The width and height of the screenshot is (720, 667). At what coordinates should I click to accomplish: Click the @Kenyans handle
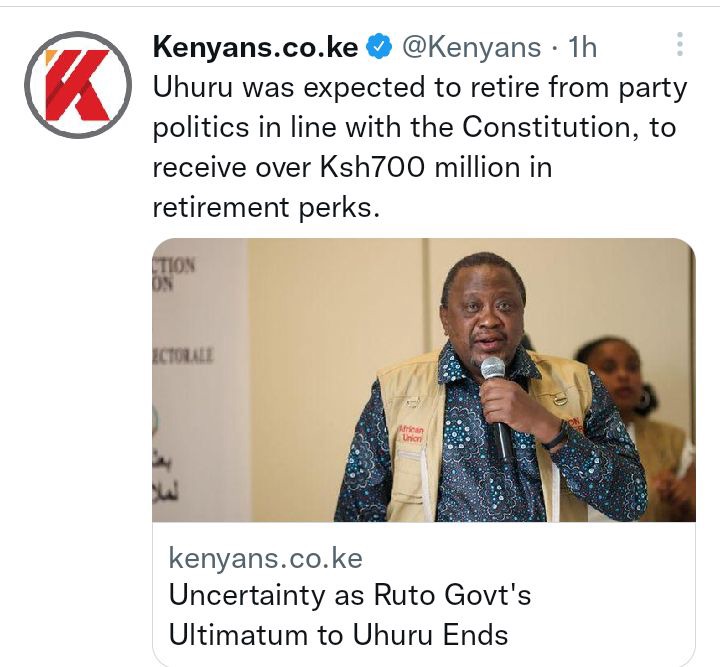click(472, 47)
